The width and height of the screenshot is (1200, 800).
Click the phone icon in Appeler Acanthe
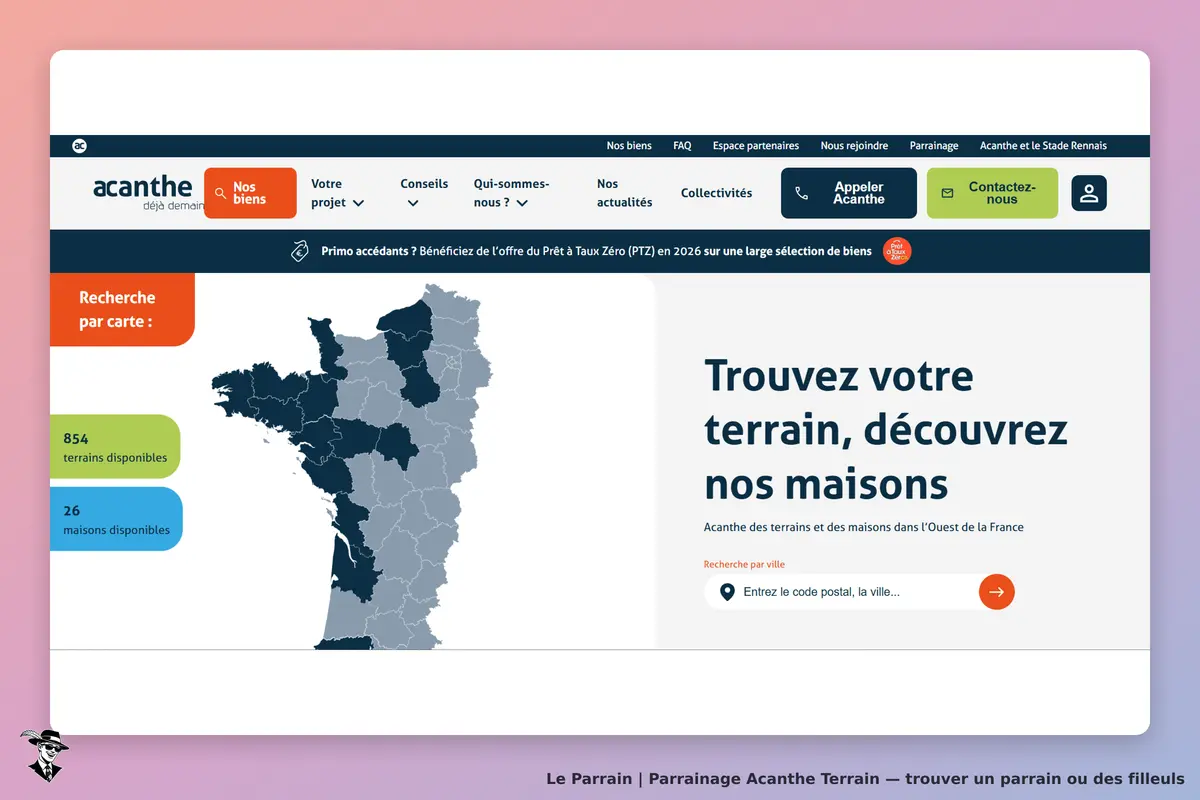802,193
